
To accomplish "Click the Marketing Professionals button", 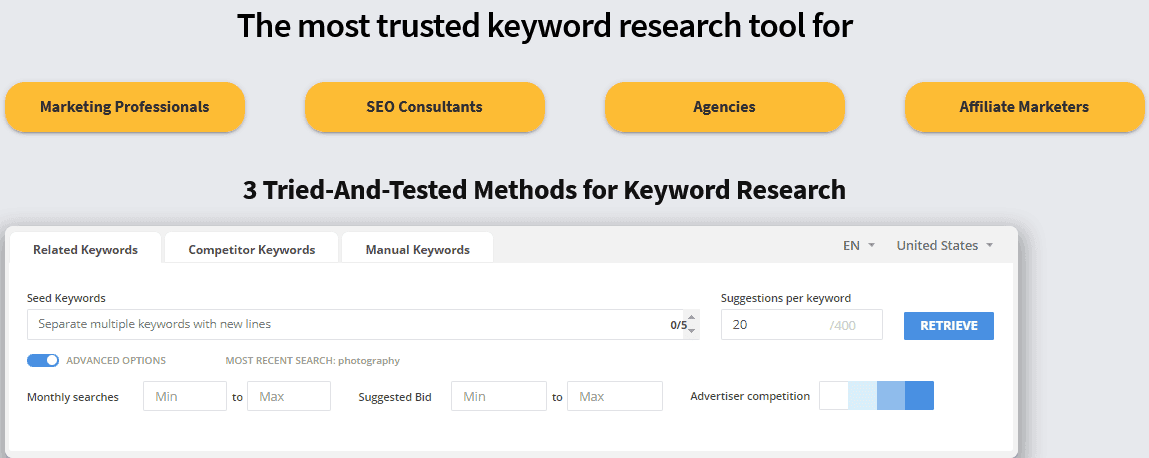I will [x=125, y=107].
